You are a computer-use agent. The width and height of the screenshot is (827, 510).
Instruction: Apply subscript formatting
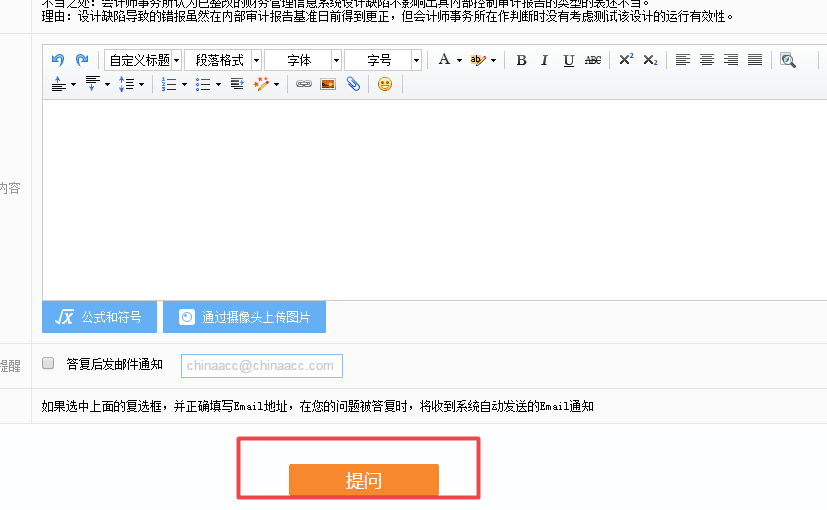pyautogui.click(x=650, y=60)
